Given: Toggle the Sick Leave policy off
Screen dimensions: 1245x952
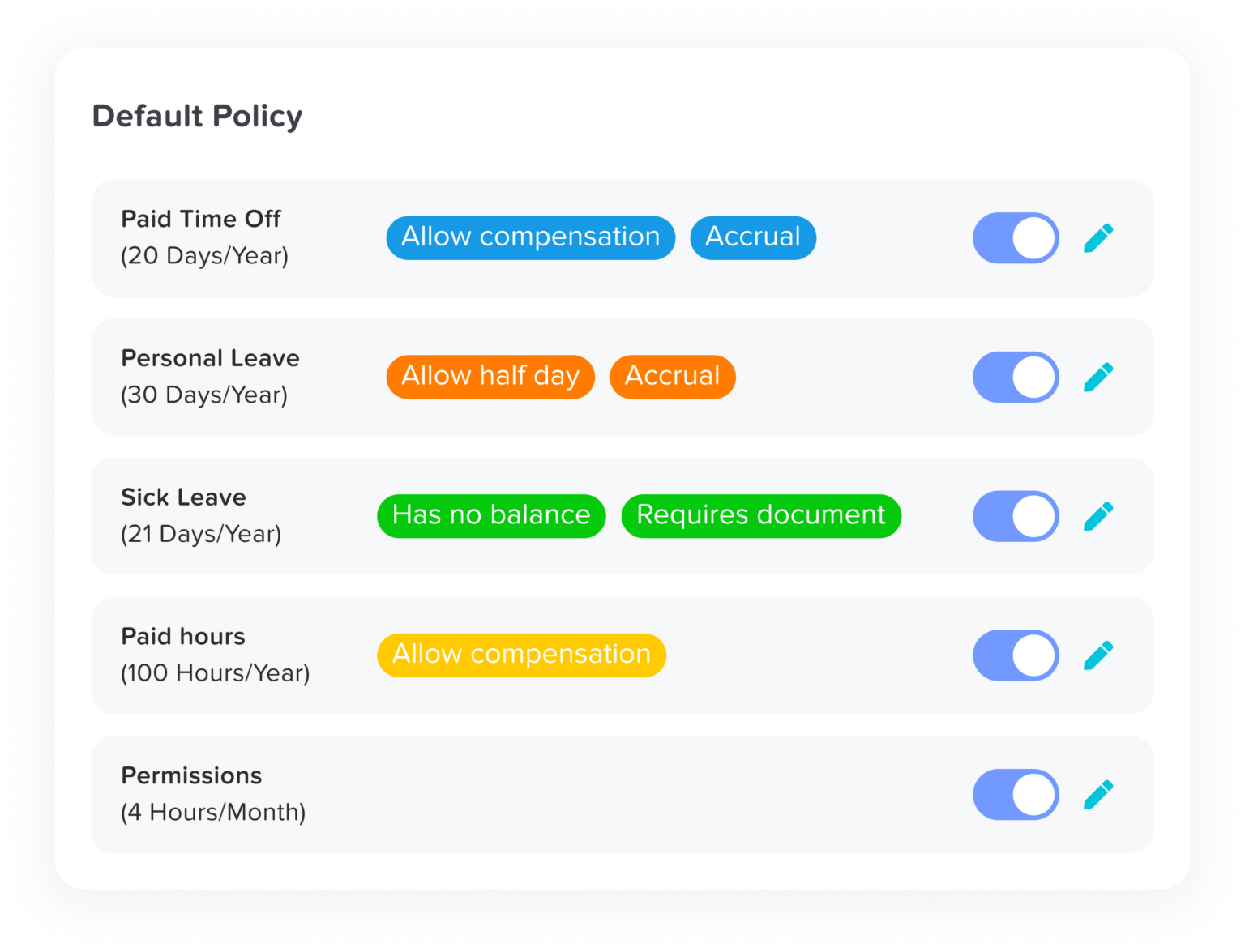Looking at the screenshot, I should coord(1015,516).
